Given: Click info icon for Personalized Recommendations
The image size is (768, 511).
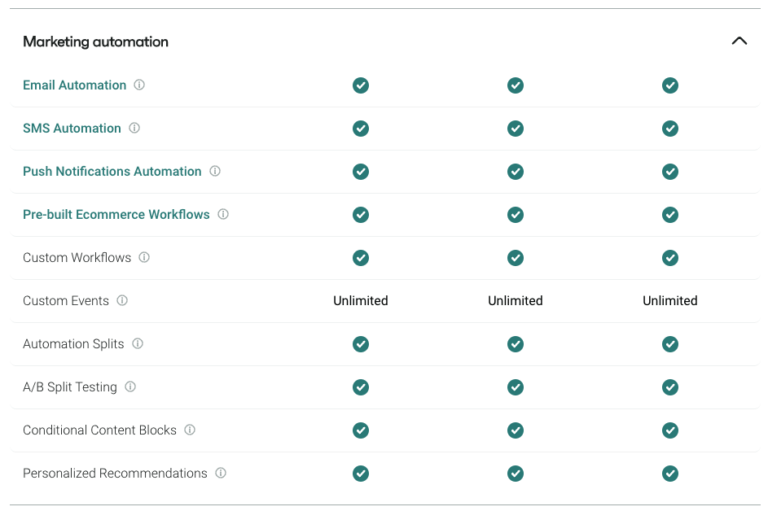Looking at the screenshot, I should point(221,473).
